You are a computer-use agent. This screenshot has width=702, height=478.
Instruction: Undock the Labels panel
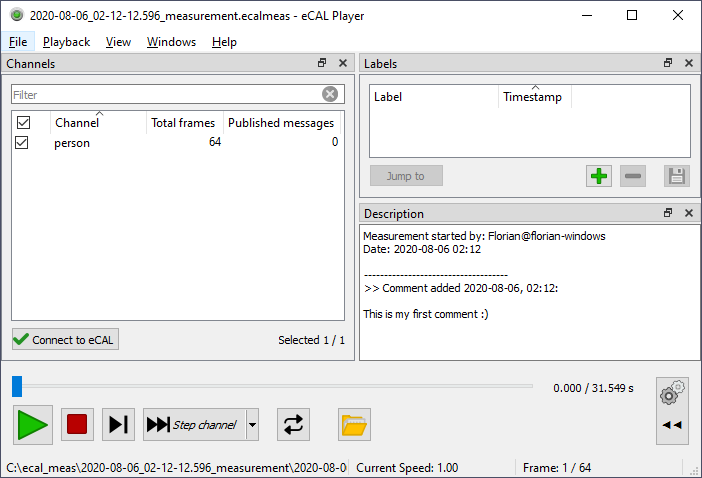pos(668,63)
